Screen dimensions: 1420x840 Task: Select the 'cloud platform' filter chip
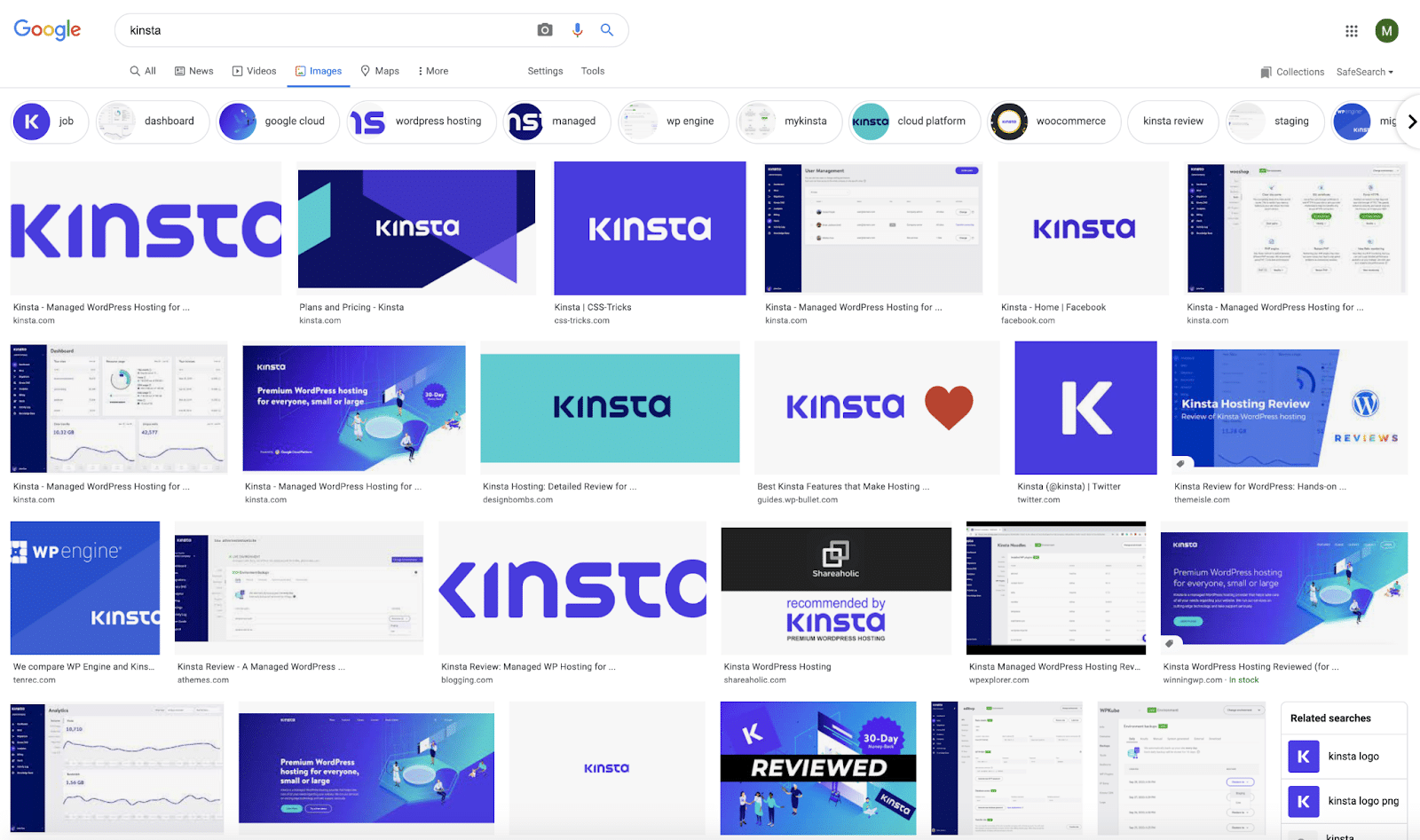pyautogui.click(x=914, y=122)
